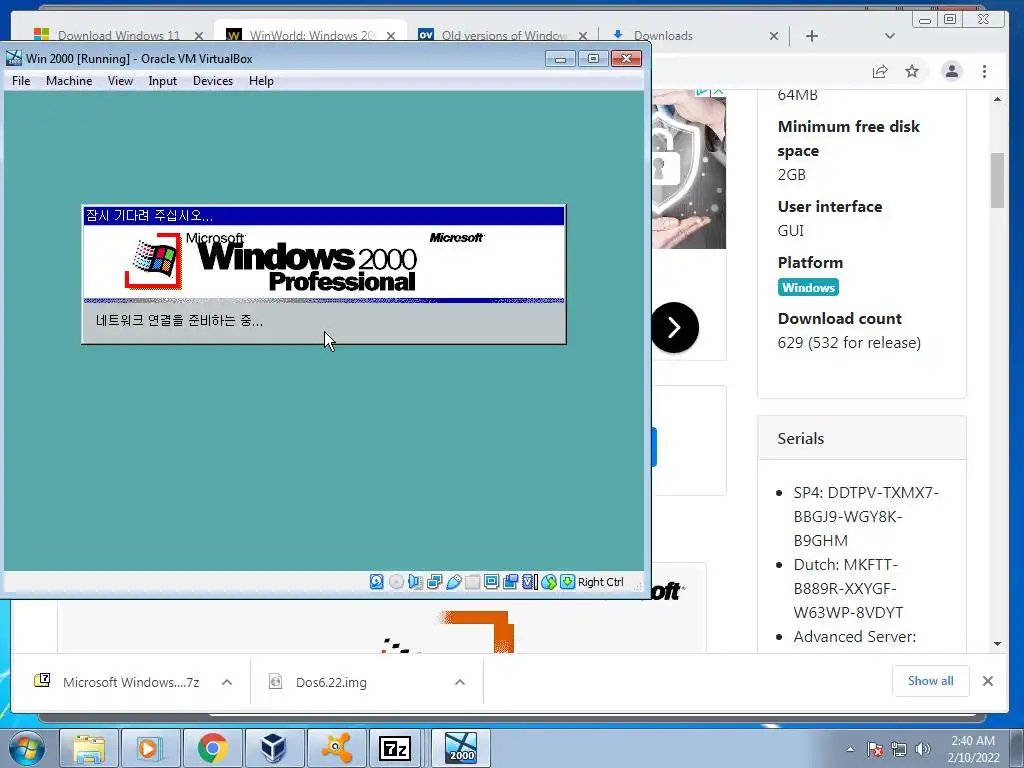Click the recording indicator icon in VirtualBox status bar
Image resolution: width=1024 pixels, height=768 pixels.
point(510,582)
